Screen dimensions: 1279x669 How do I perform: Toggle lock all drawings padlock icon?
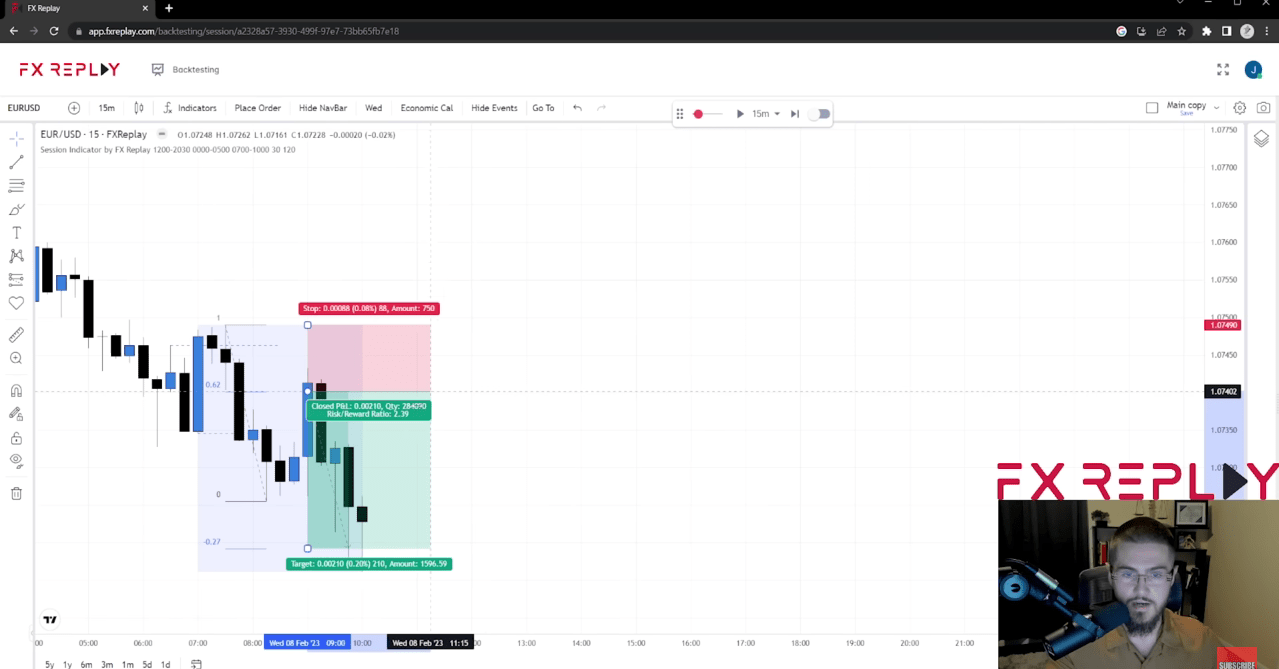point(16,438)
